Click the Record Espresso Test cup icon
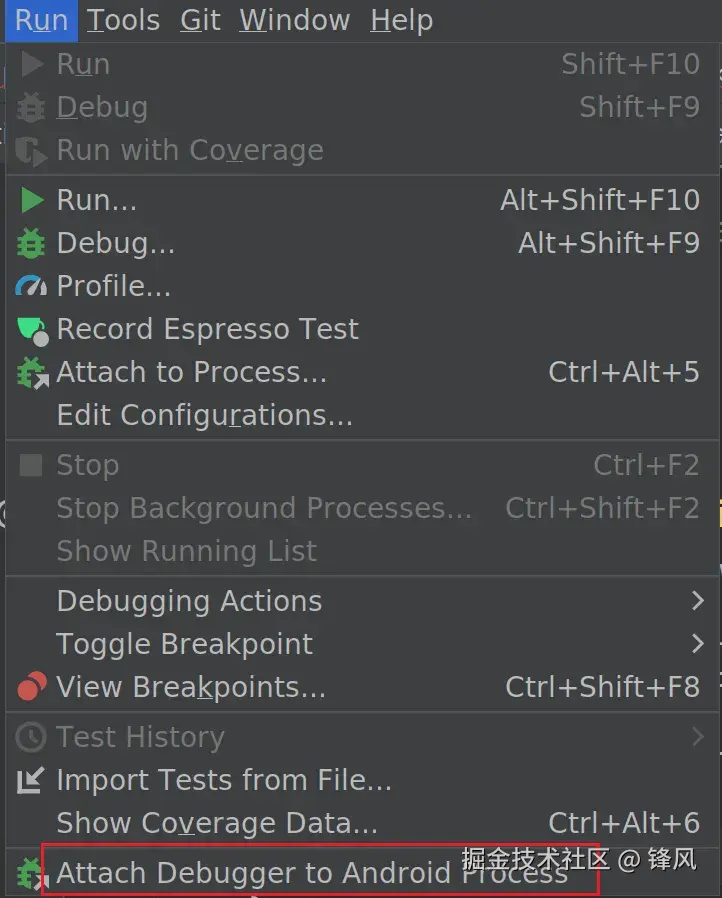The image size is (722, 898). (x=32, y=329)
